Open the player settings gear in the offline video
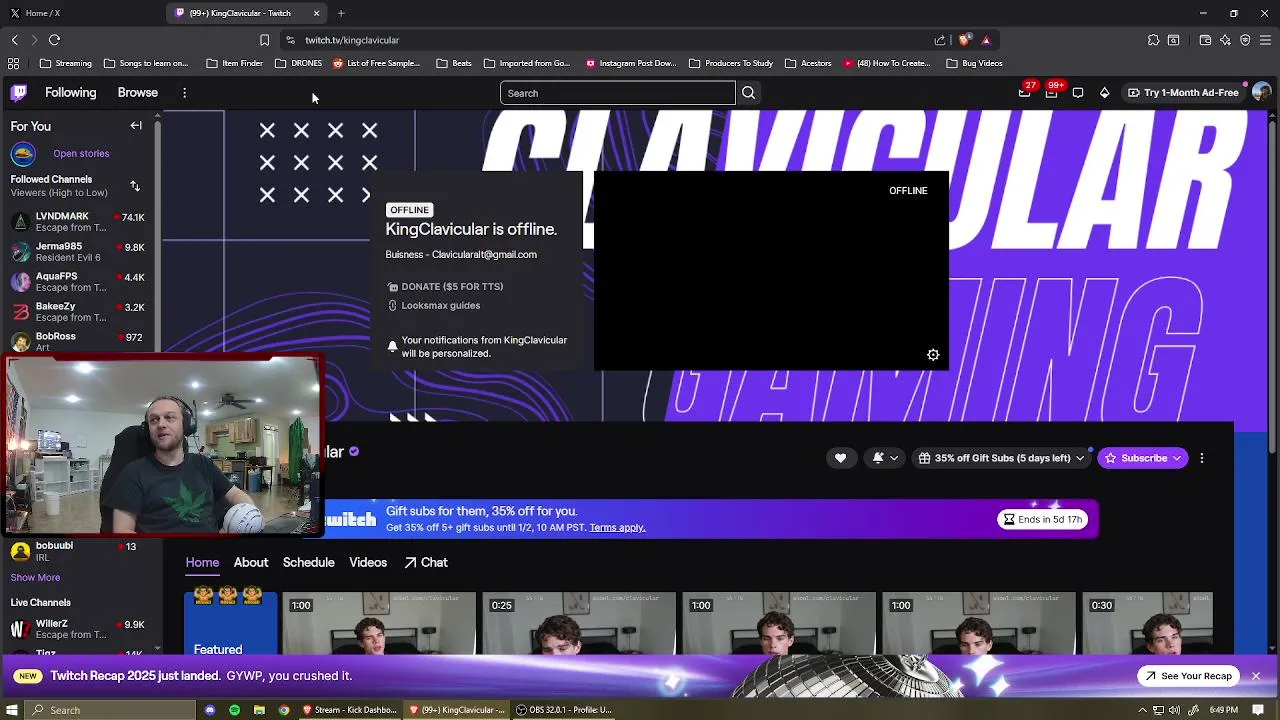1280x720 pixels. tap(933, 355)
